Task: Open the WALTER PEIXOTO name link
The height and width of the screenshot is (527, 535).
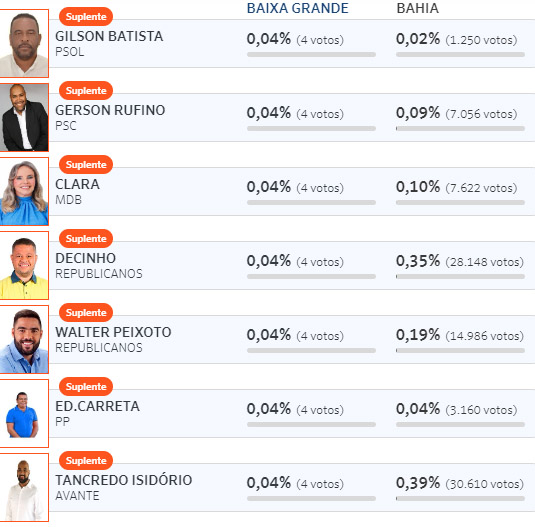Action: [113, 332]
